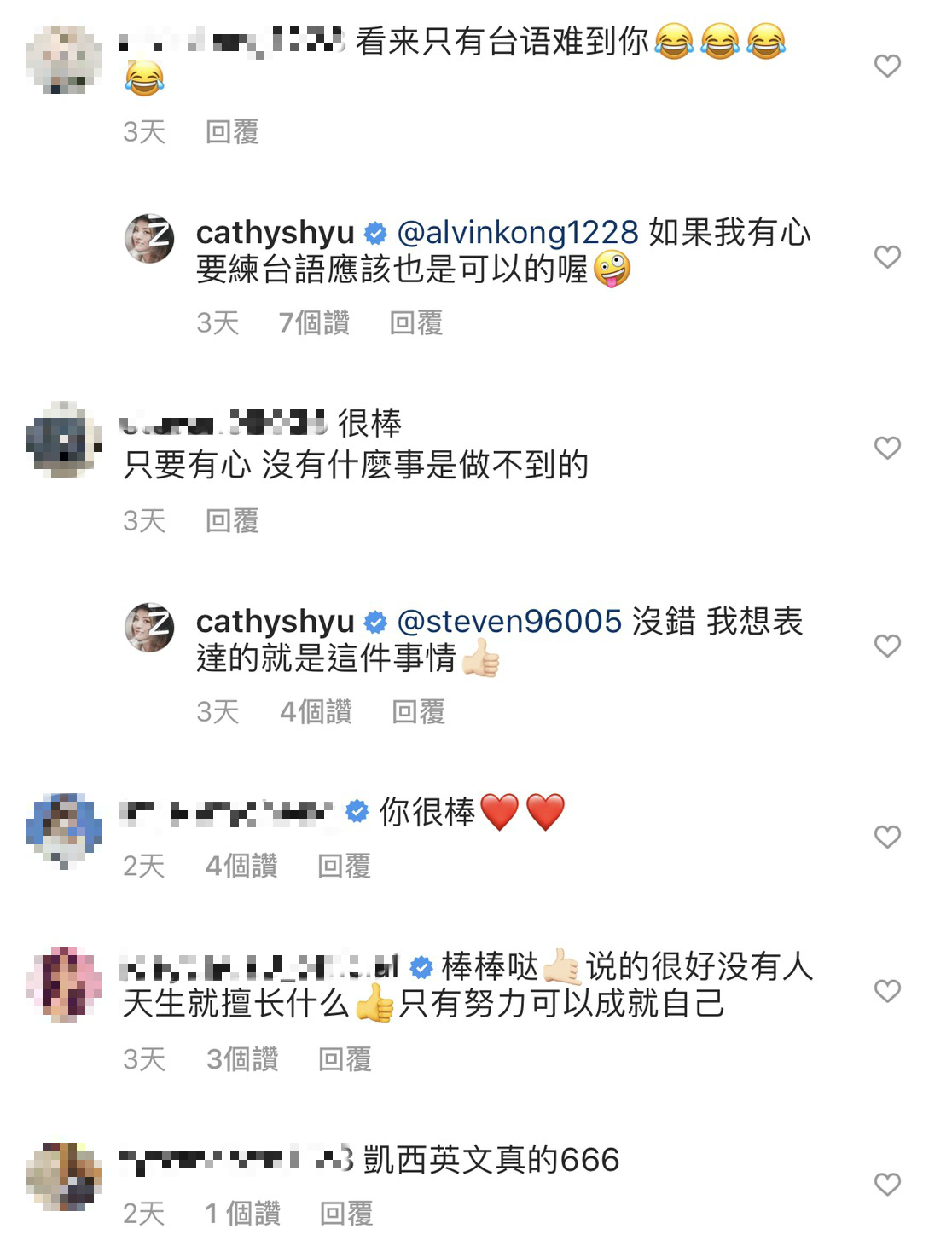952x1252 pixels.
Task: Open avatar of the 你很棒 commenter
Action: (64, 831)
